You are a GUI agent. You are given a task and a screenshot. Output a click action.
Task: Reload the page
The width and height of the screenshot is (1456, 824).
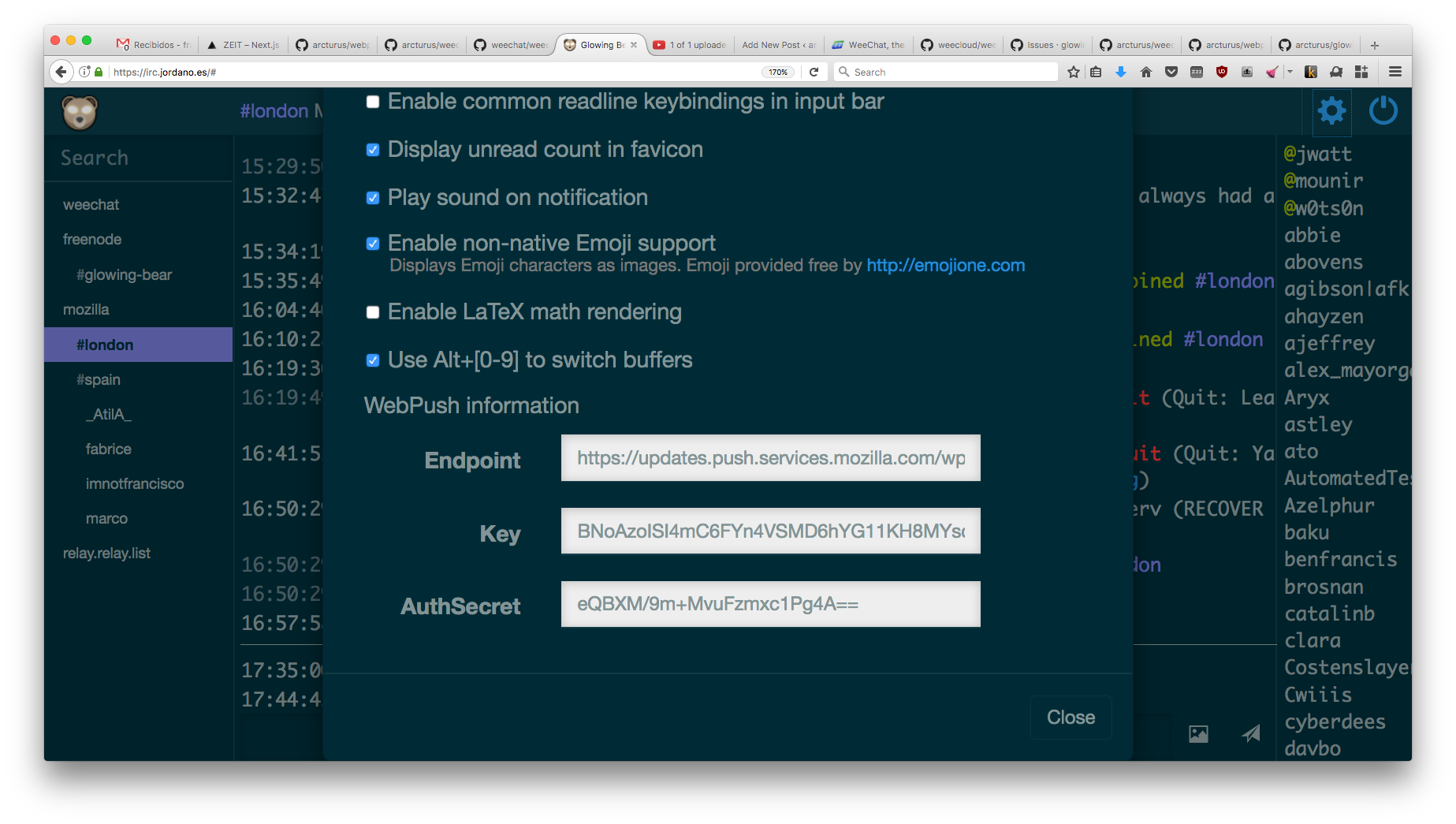tap(814, 72)
